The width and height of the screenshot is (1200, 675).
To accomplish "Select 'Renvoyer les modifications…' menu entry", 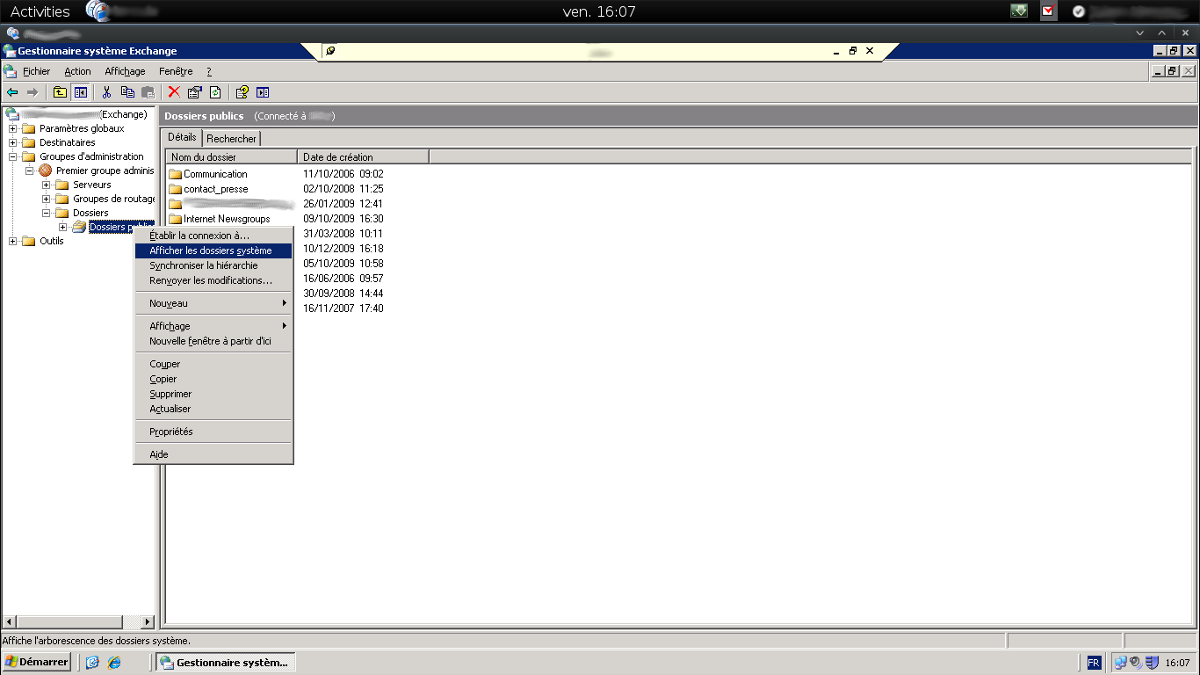I will click(213, 281).
